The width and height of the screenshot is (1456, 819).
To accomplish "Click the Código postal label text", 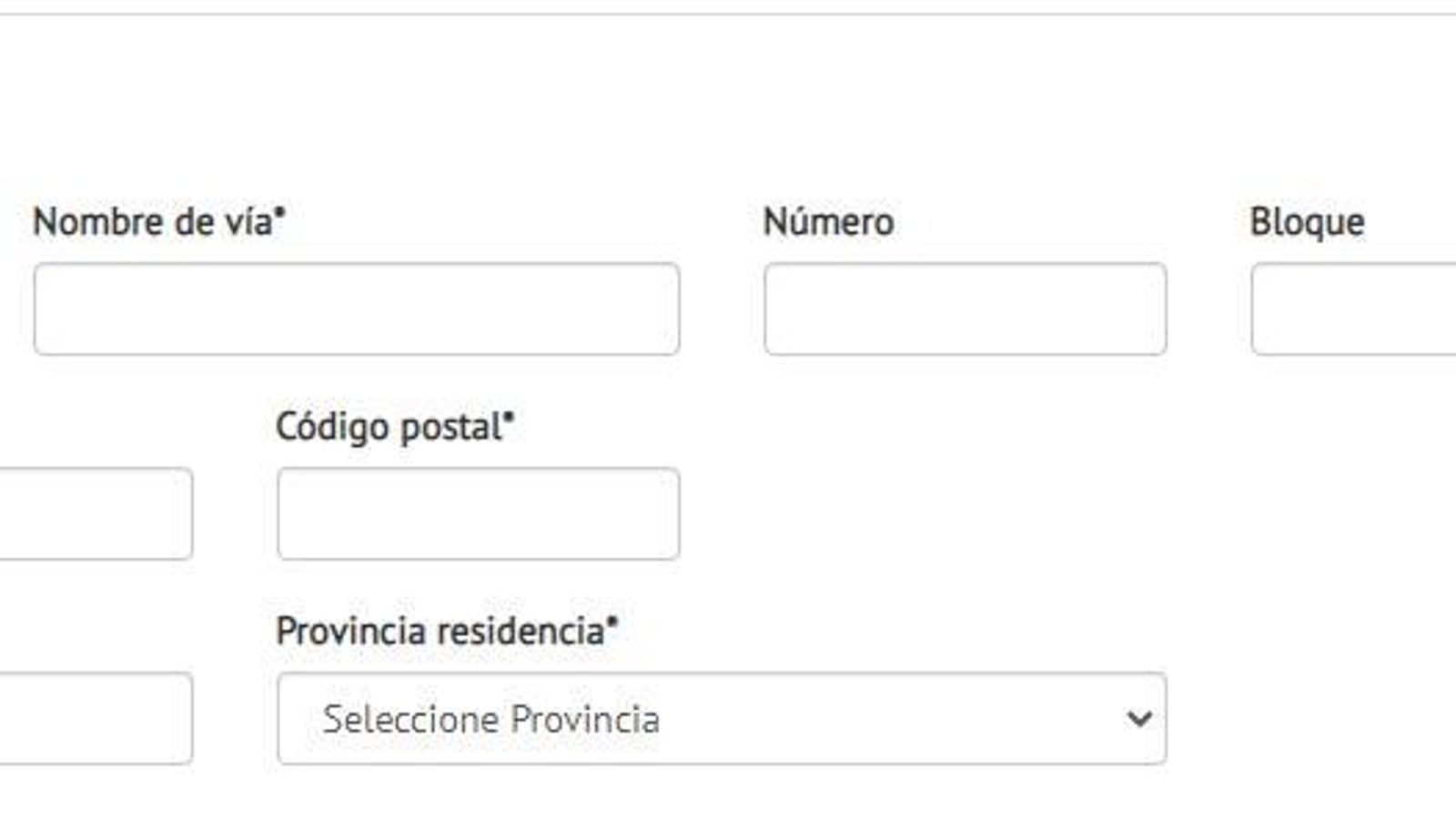I will click(x=389, y=424).
